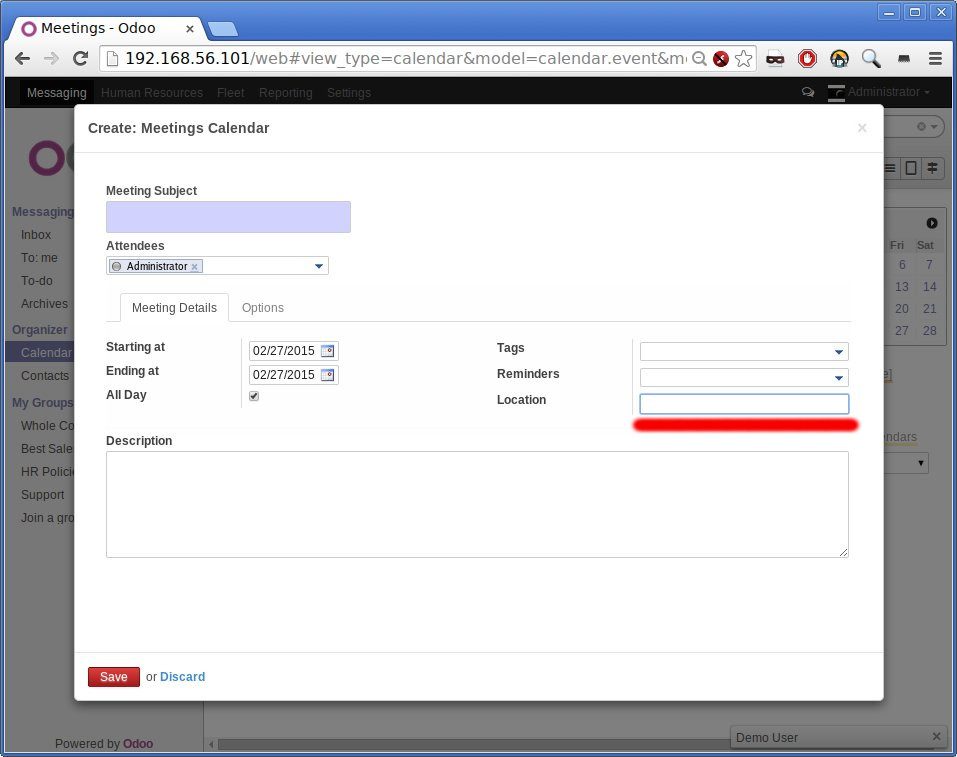Viewport: 957px width, 757px height.
Task: Select the Meeting Details tab
Action: pyautogui.click(x=174, y=308)
